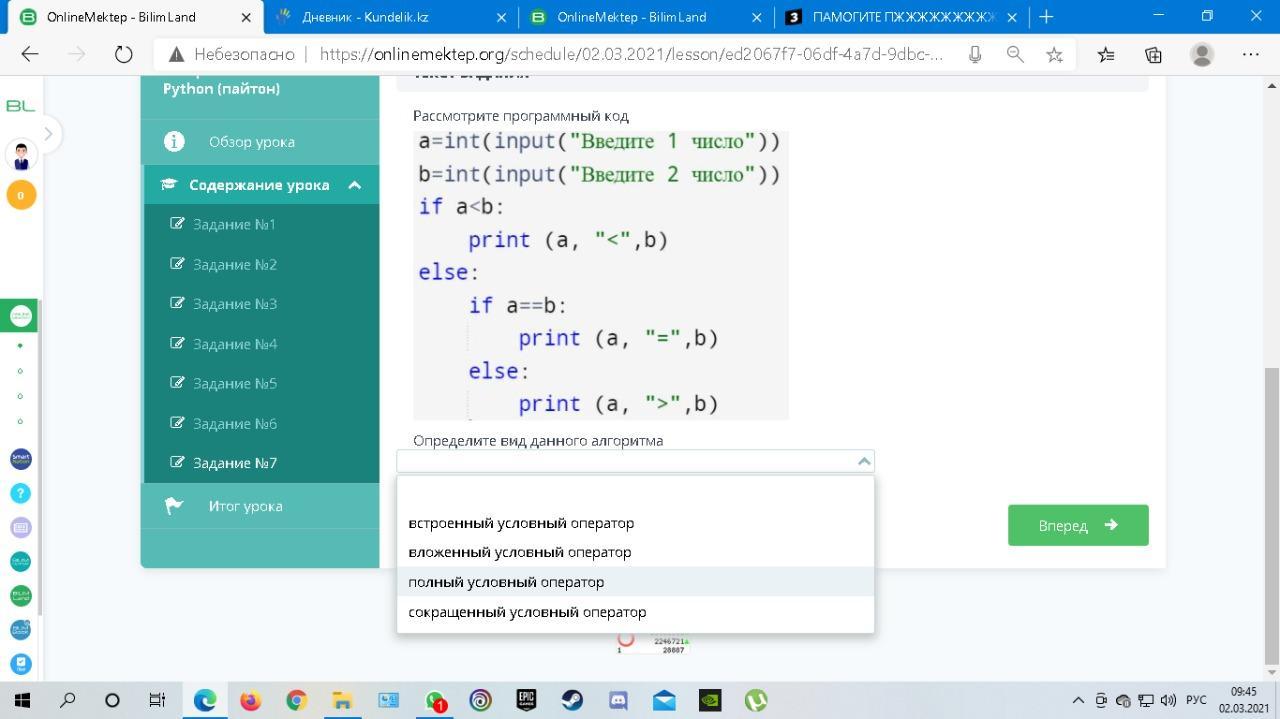Click the browser refresh icon
Image resolution: width=1280 pixels, height=719 pixels.
point(124,55)
